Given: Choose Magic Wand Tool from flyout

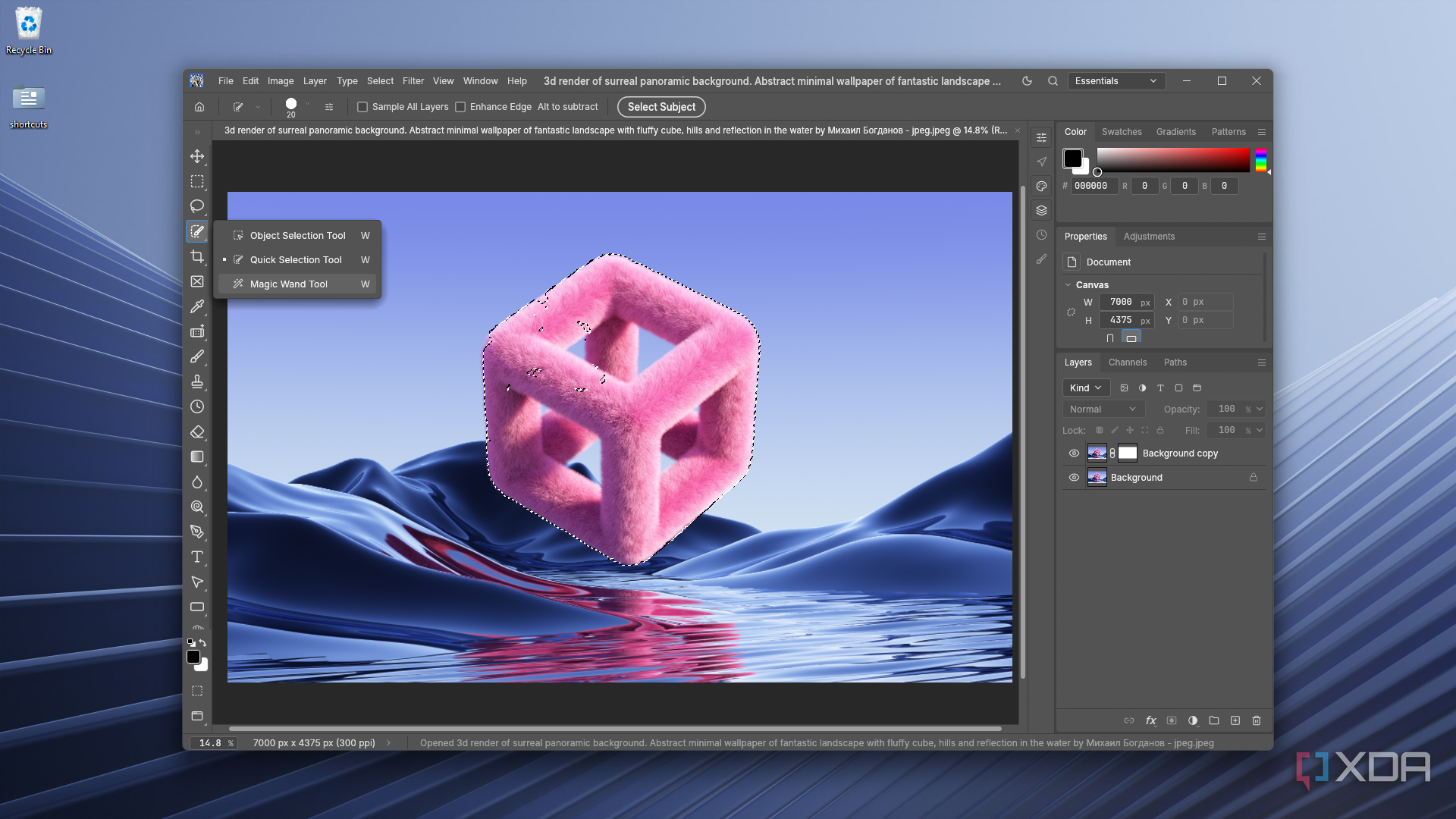Looking at the screenshot, I should 297,284.
